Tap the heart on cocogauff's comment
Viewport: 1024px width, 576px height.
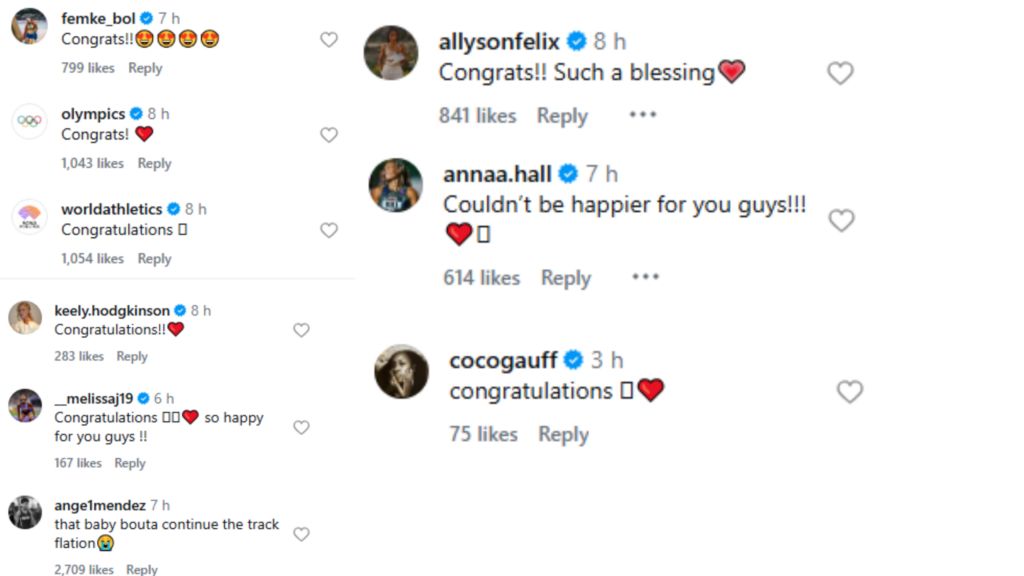(x=850, y=392)
